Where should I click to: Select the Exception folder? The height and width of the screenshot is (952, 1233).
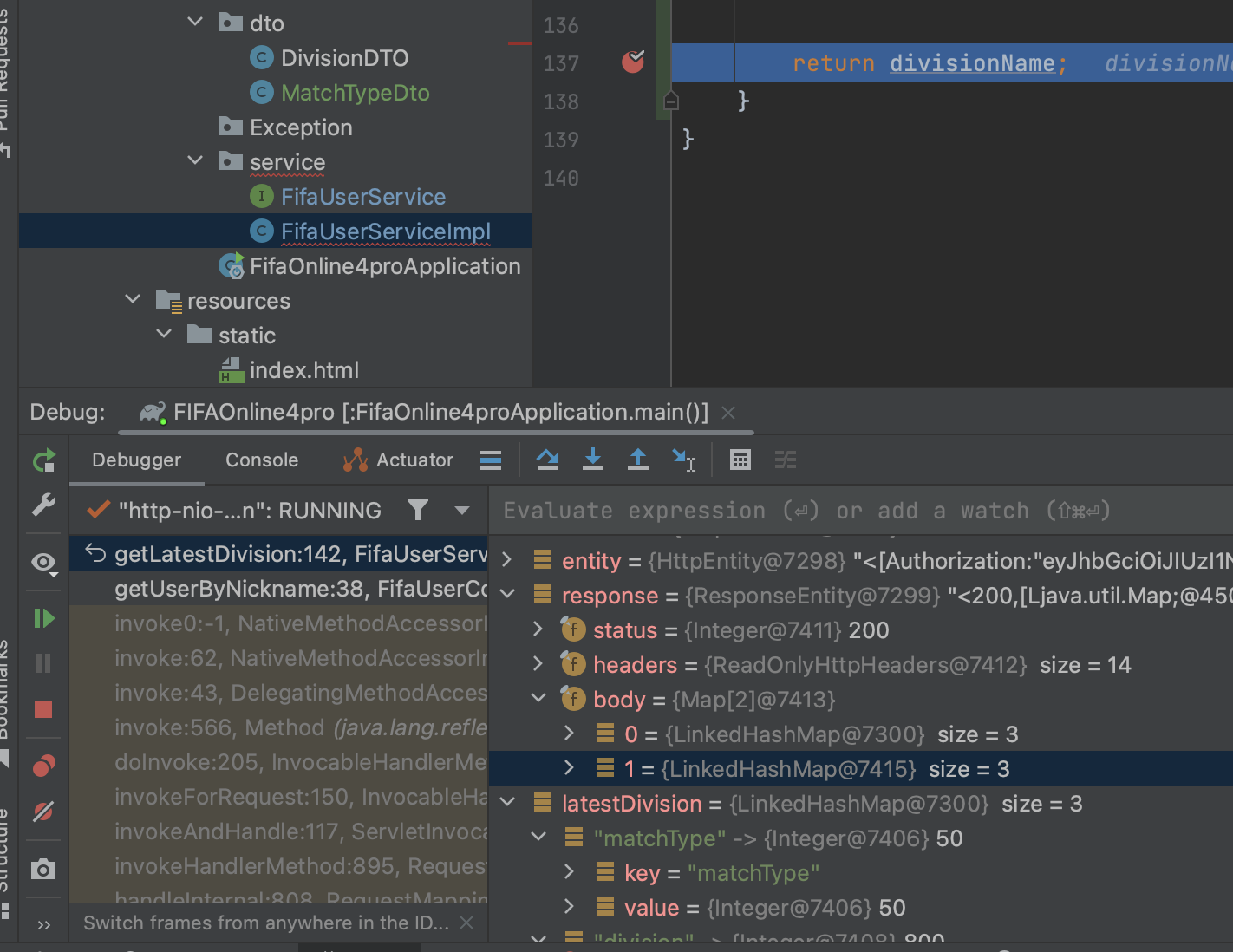click(301, 127)
